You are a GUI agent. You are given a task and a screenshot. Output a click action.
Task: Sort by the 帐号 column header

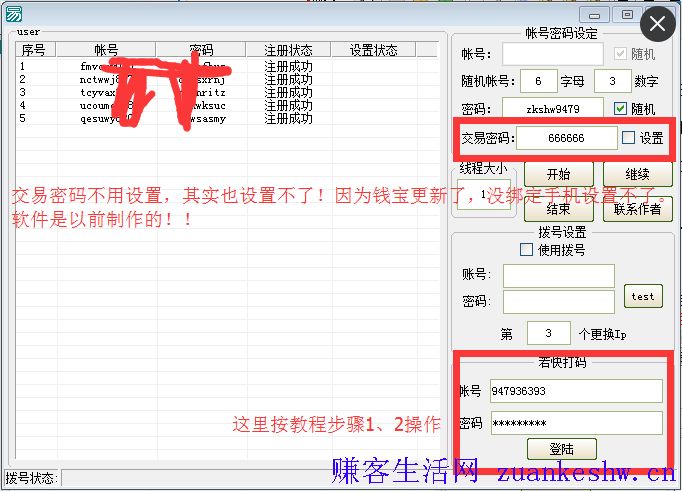[x=106, y=50]
